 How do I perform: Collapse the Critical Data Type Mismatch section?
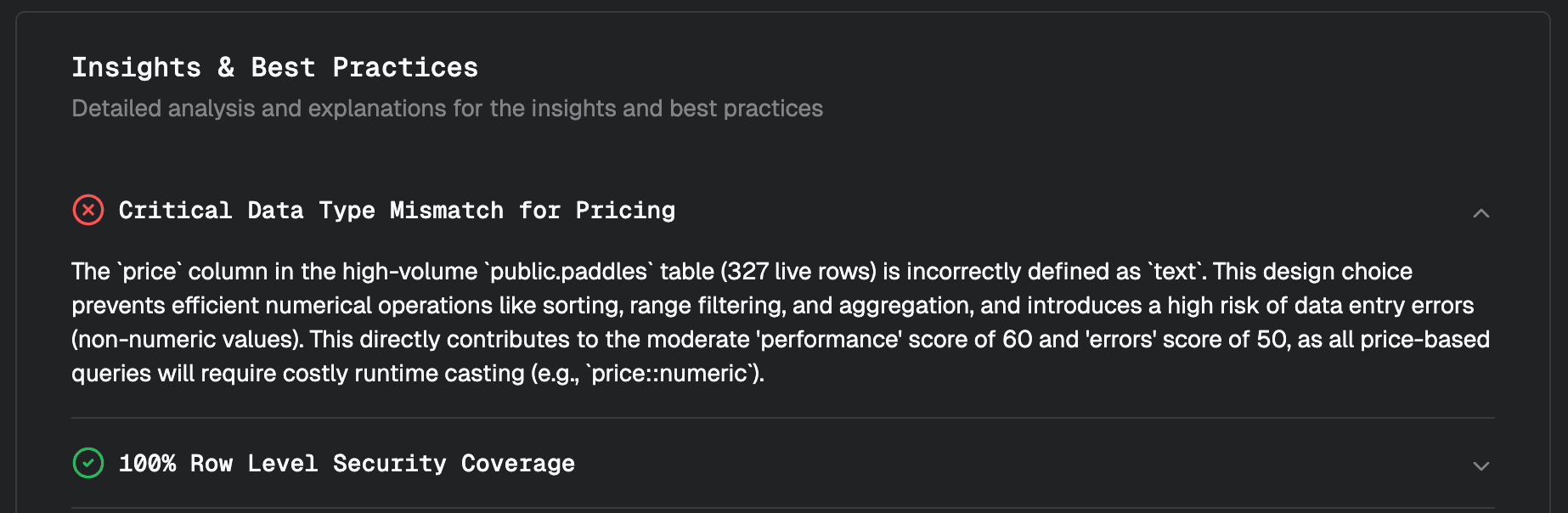1481,213
